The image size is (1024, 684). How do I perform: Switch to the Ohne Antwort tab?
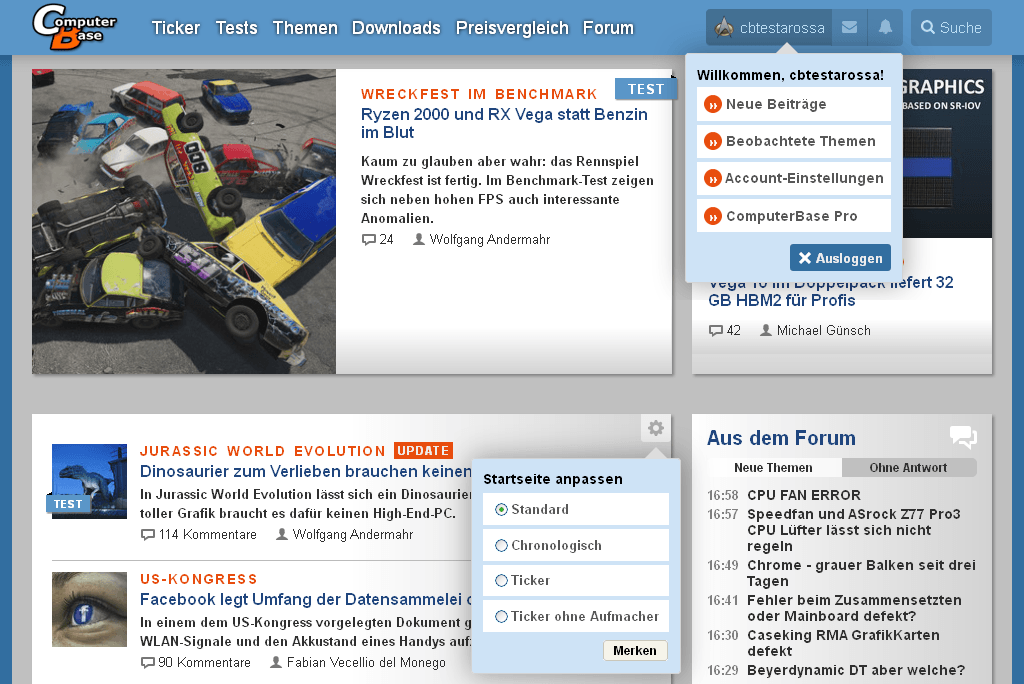[908, 468]
